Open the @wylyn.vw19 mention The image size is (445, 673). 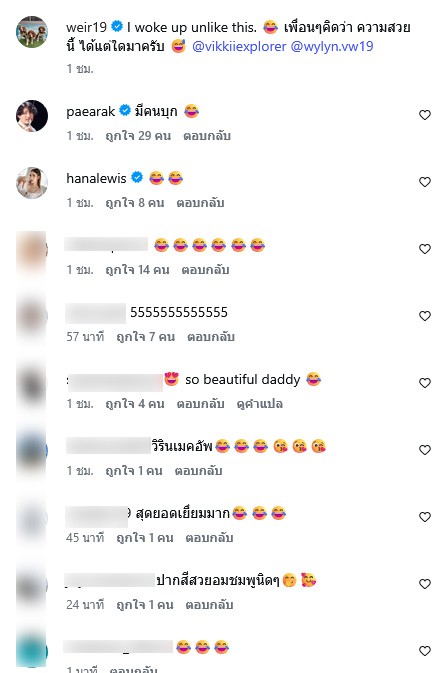click(332, 46)
